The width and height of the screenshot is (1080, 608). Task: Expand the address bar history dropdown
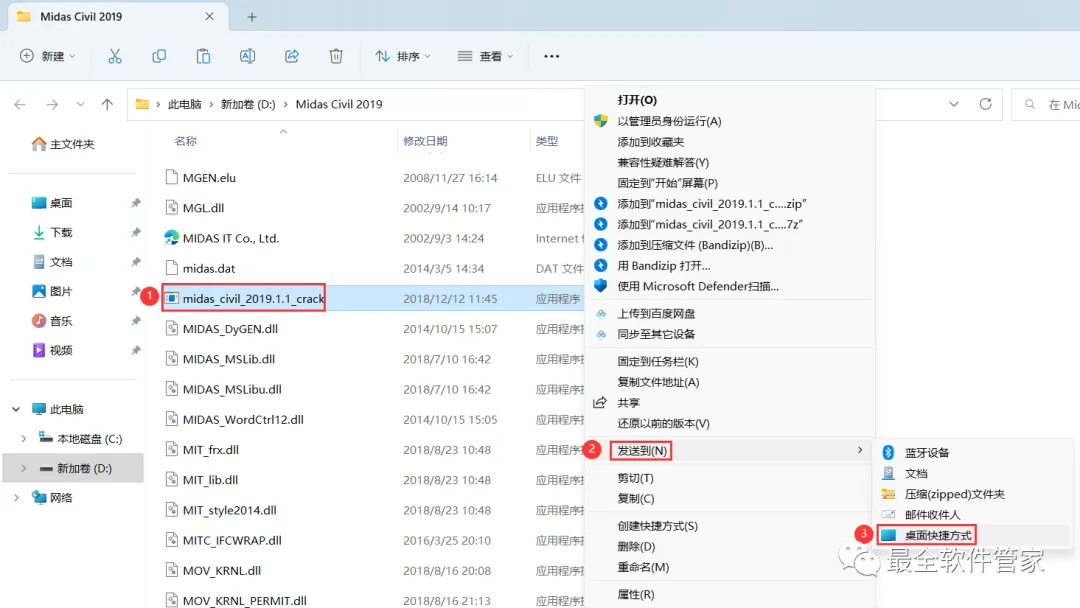coord(954,105)
